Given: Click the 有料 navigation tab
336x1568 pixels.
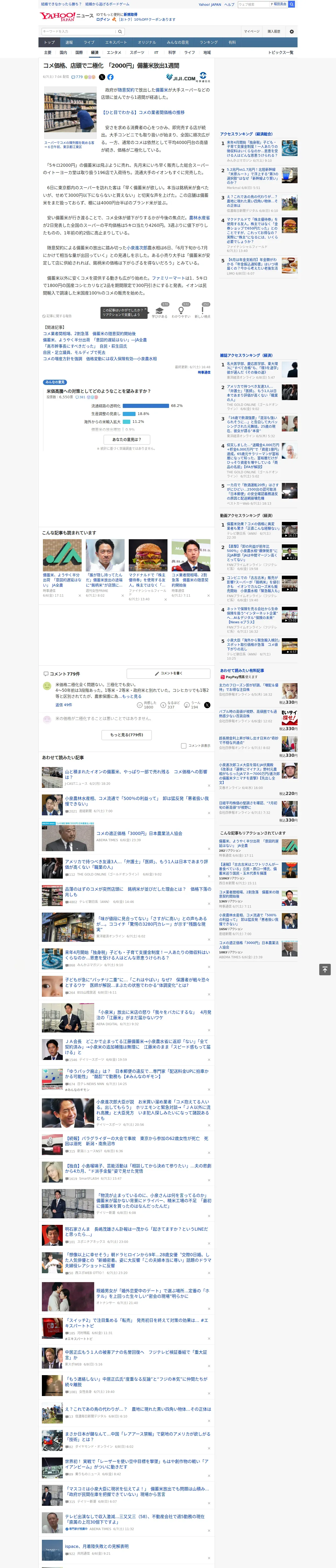Looking at the screenshot, I should click(x=232, y=43).
